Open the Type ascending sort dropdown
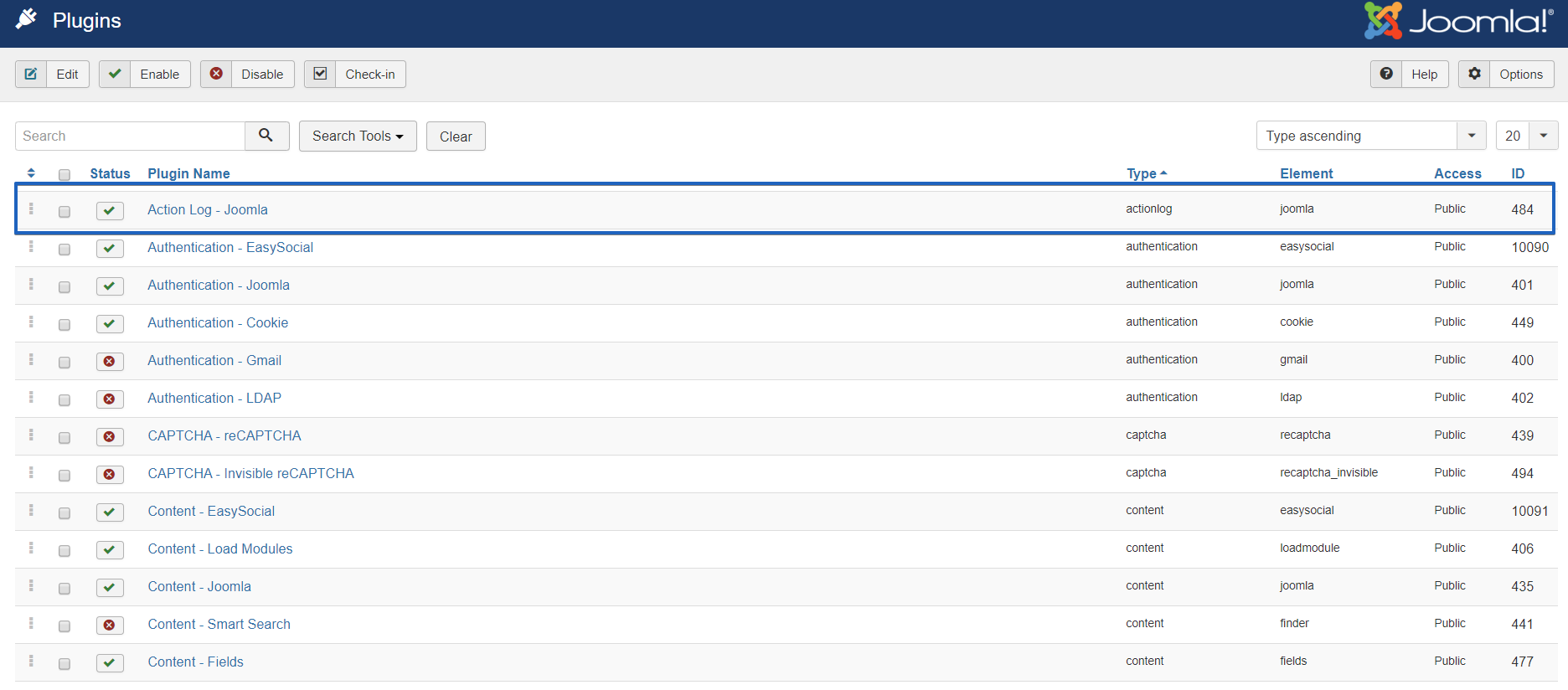Screen dimensions: 1568x690 click(1371, 136)
